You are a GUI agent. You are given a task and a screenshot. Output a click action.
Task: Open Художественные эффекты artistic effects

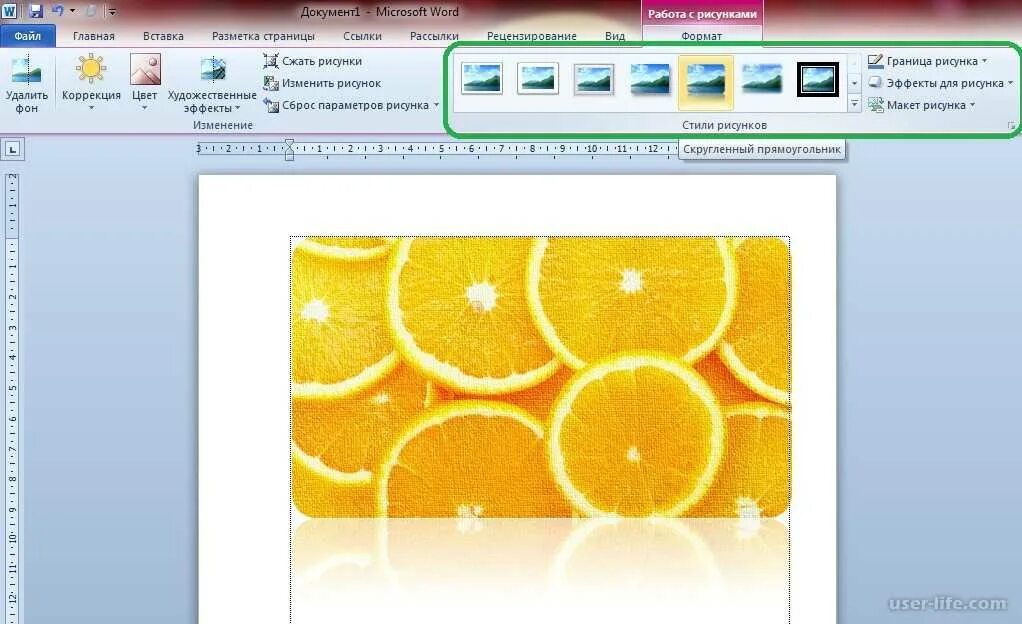point(212,83)
